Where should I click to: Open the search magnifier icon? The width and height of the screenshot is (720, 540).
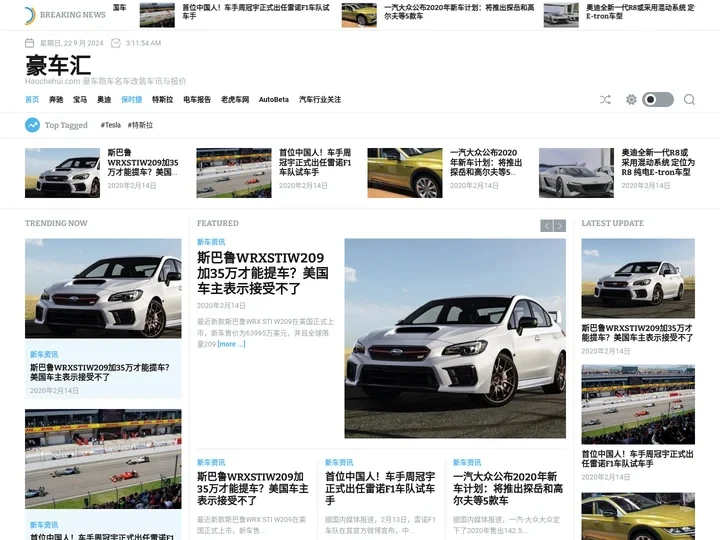(x=689, y=99)
